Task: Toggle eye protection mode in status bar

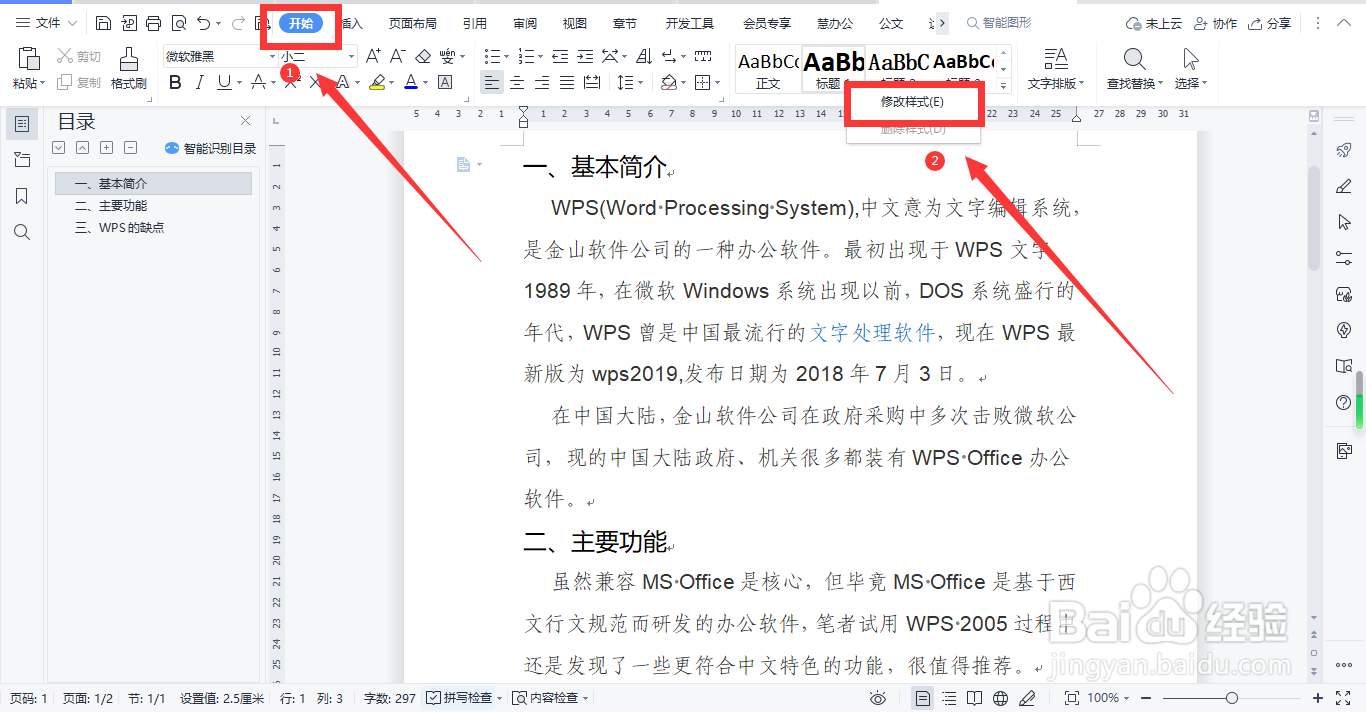Action: tap(878, 698)
